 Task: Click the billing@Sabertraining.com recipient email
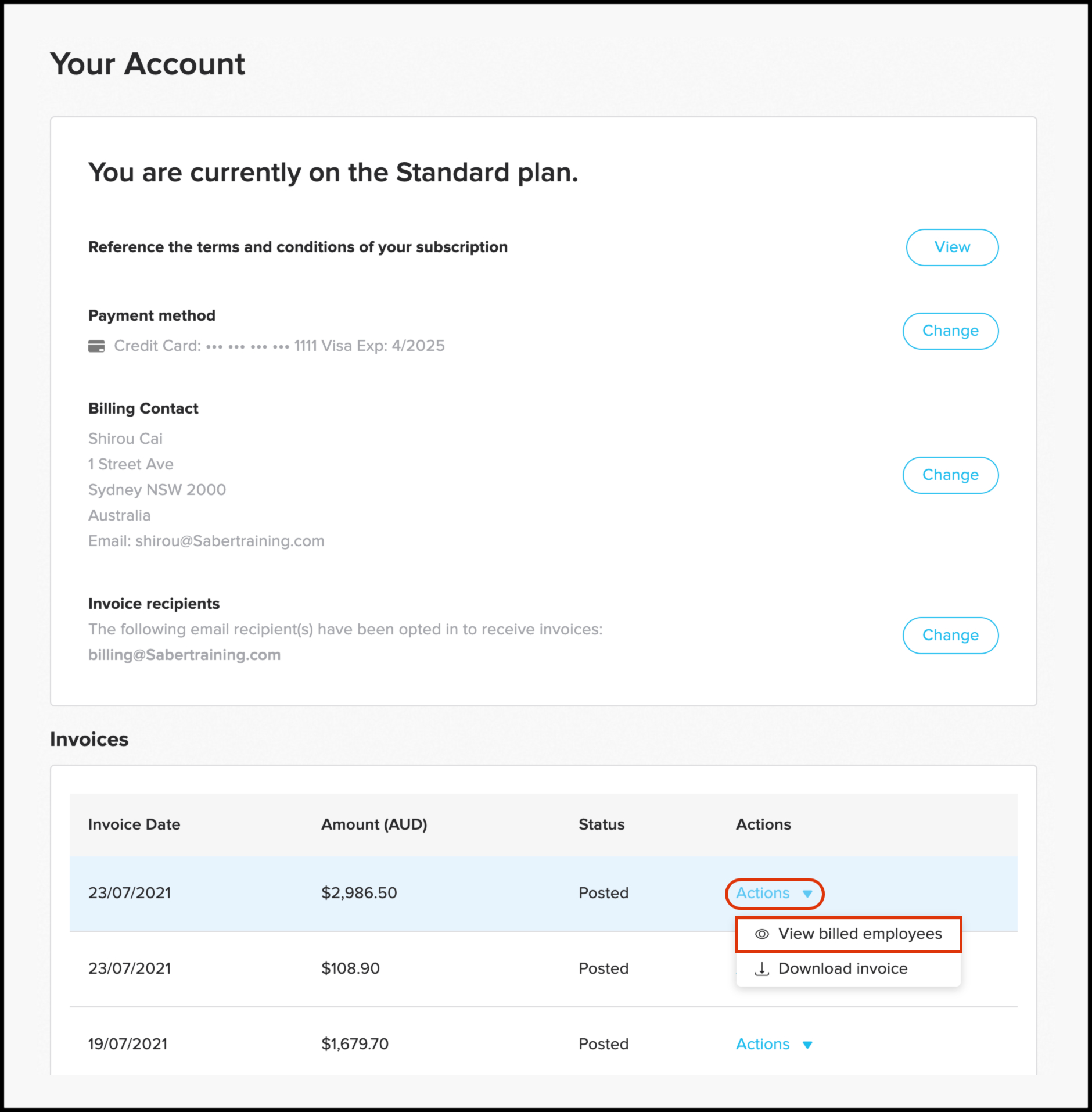[184, 655]
